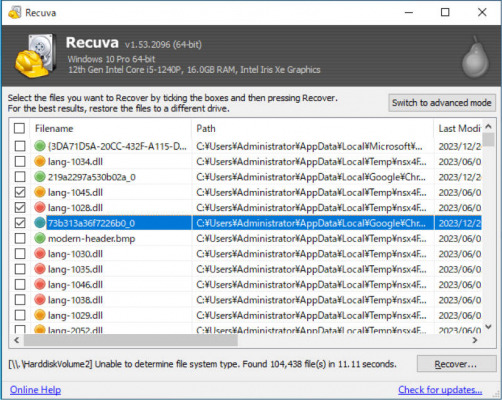Click red status dot beside lang-1030.dll

(40, 254)
